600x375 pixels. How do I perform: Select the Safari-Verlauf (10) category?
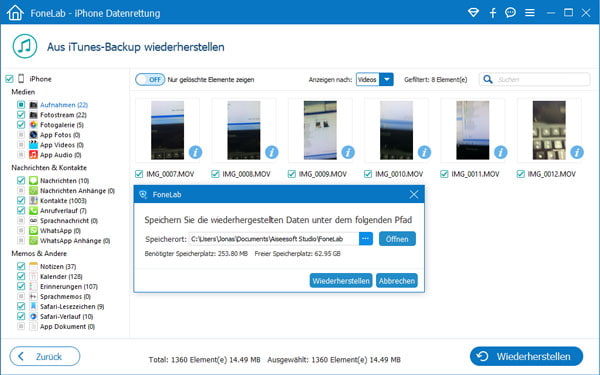coord(67,316)
